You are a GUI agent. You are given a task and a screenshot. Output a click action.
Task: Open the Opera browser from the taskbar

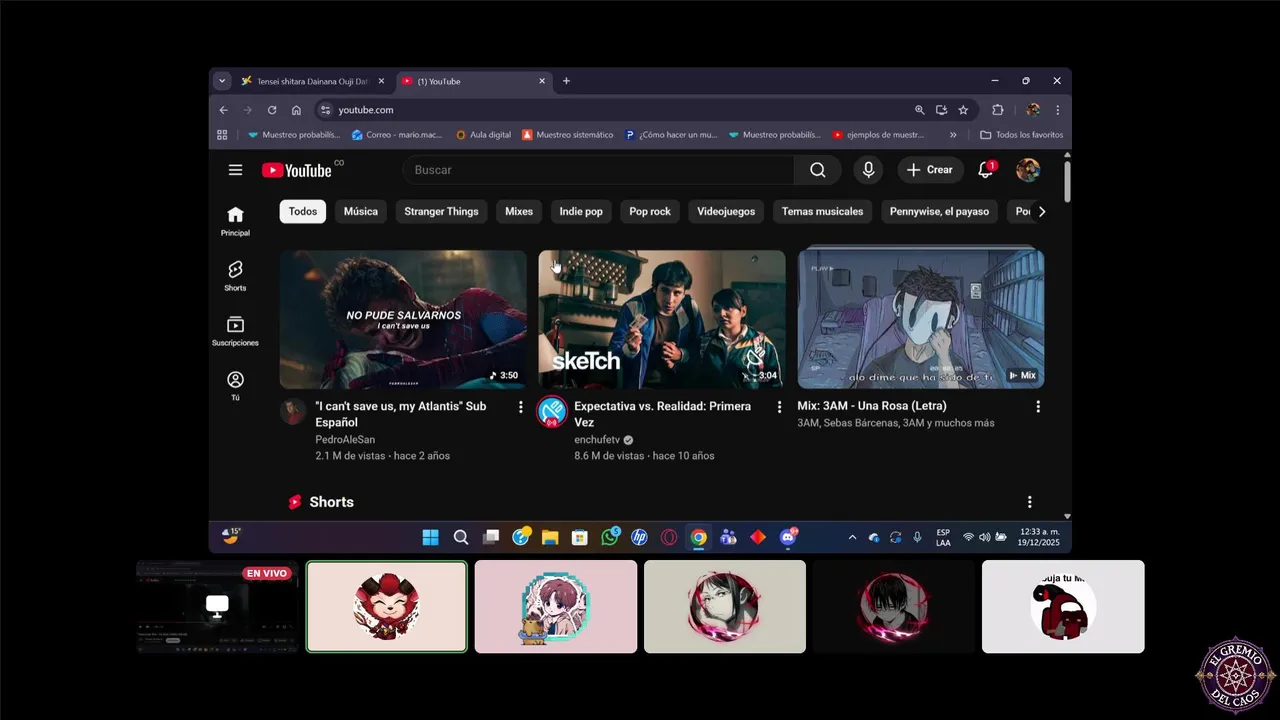pos(669,538)
